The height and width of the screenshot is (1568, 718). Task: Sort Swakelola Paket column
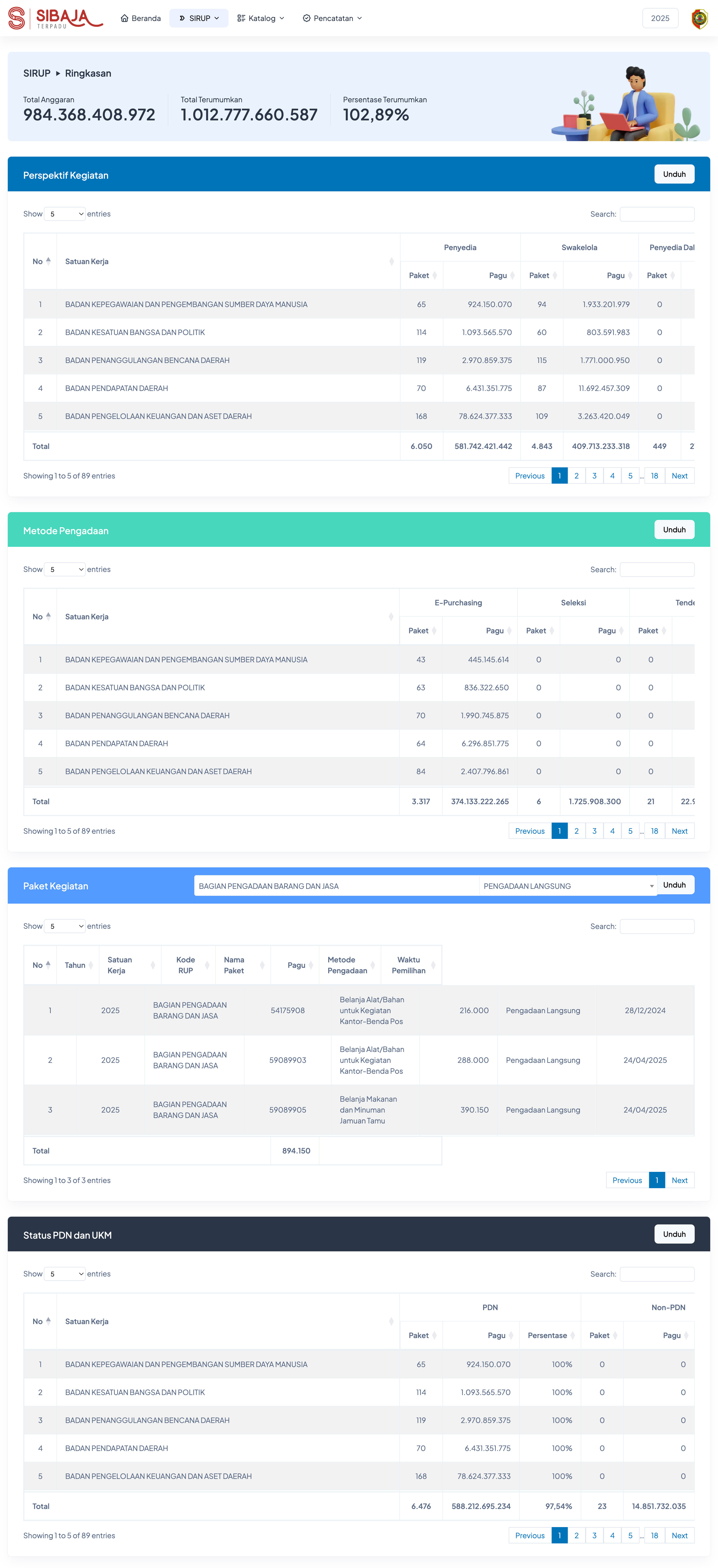coord(542,275)
